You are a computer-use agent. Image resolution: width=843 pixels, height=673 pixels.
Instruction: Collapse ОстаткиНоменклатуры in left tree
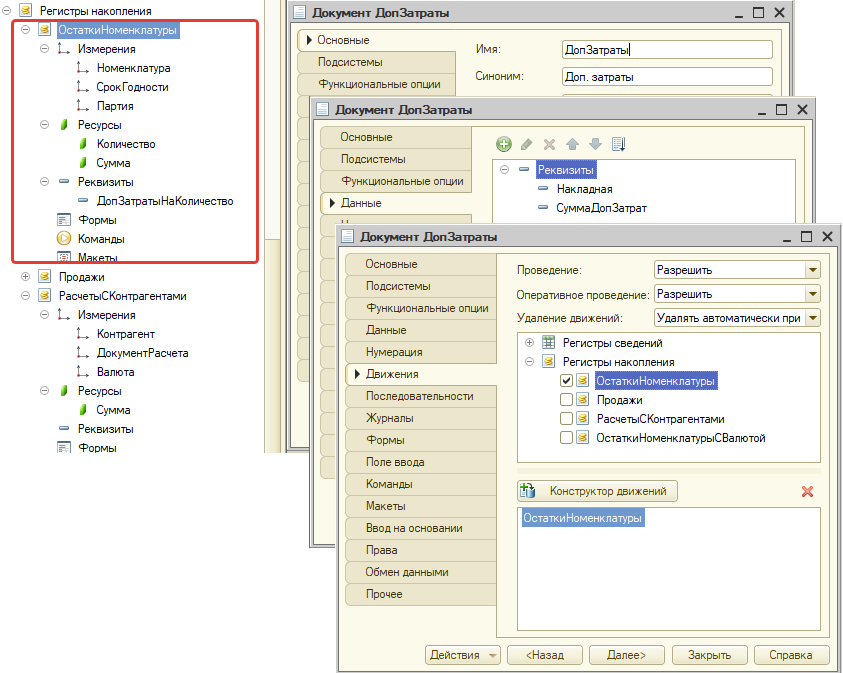pos(25,30)
